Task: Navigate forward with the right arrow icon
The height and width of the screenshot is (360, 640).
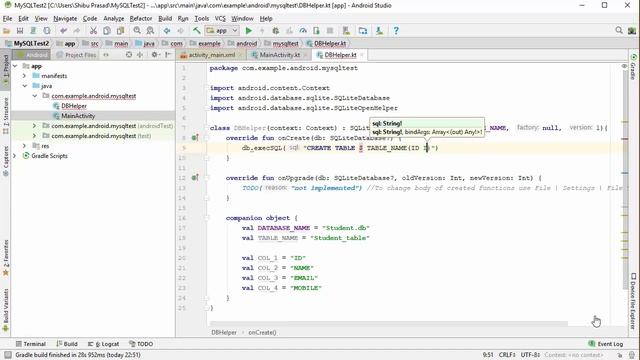Action: click(180, 31)
